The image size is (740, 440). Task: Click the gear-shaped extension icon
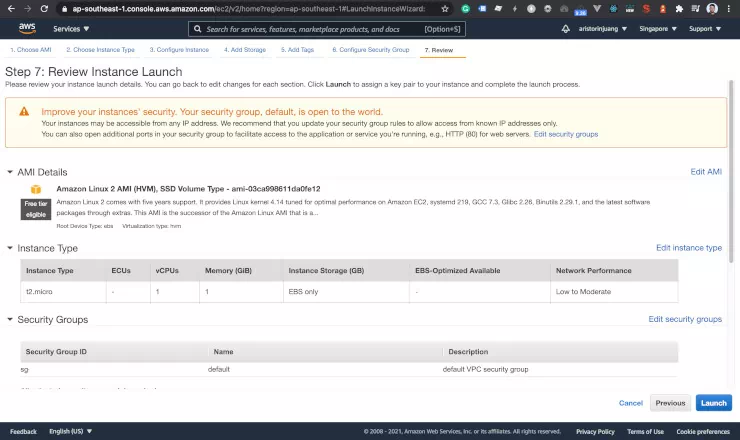547,8
